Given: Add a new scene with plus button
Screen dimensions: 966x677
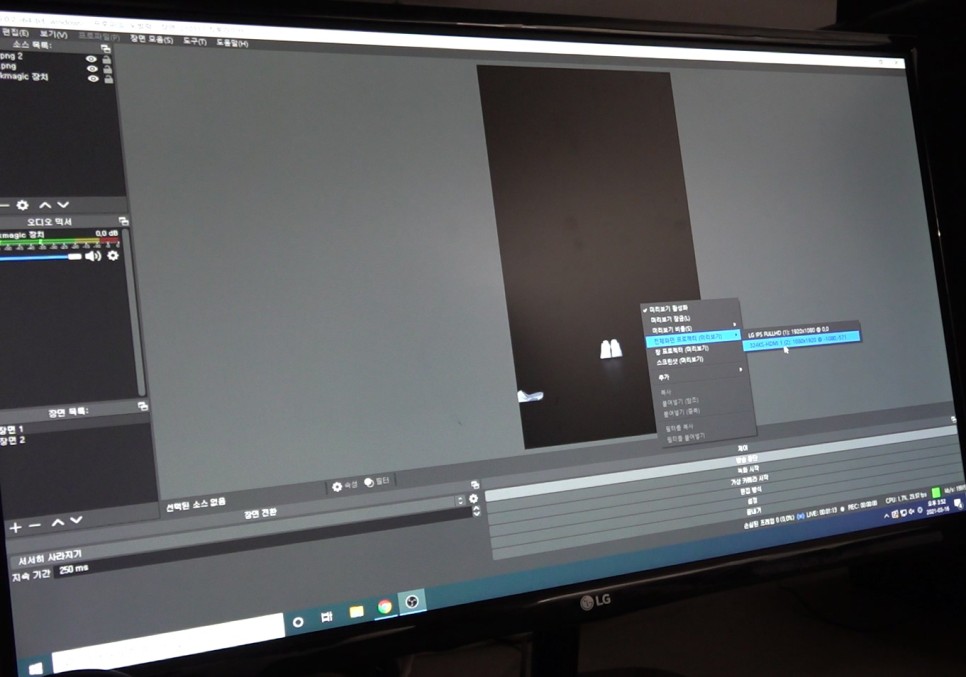Looking at the screenshot, I should point(15,527).
